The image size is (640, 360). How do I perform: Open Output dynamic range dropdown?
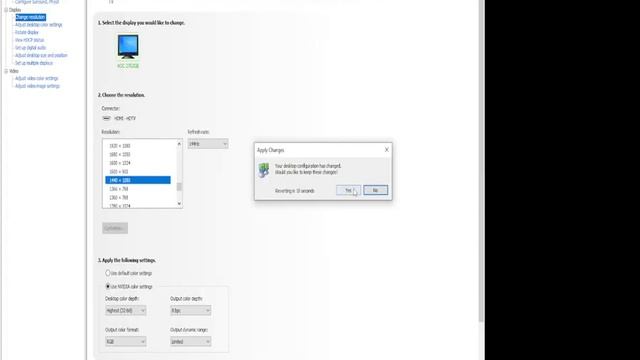[191, 341]
